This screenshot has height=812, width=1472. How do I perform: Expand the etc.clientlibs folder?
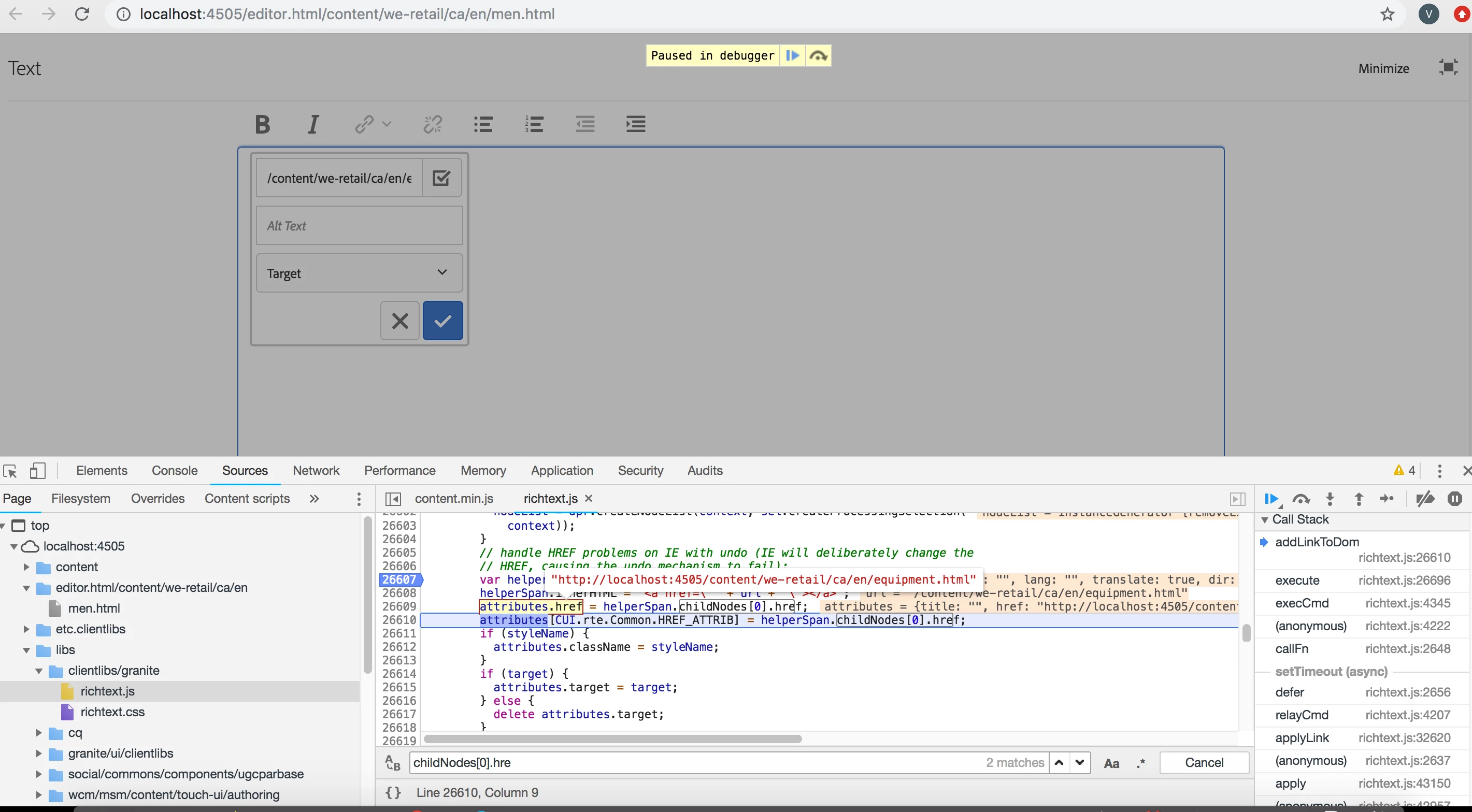pos(27,629)
